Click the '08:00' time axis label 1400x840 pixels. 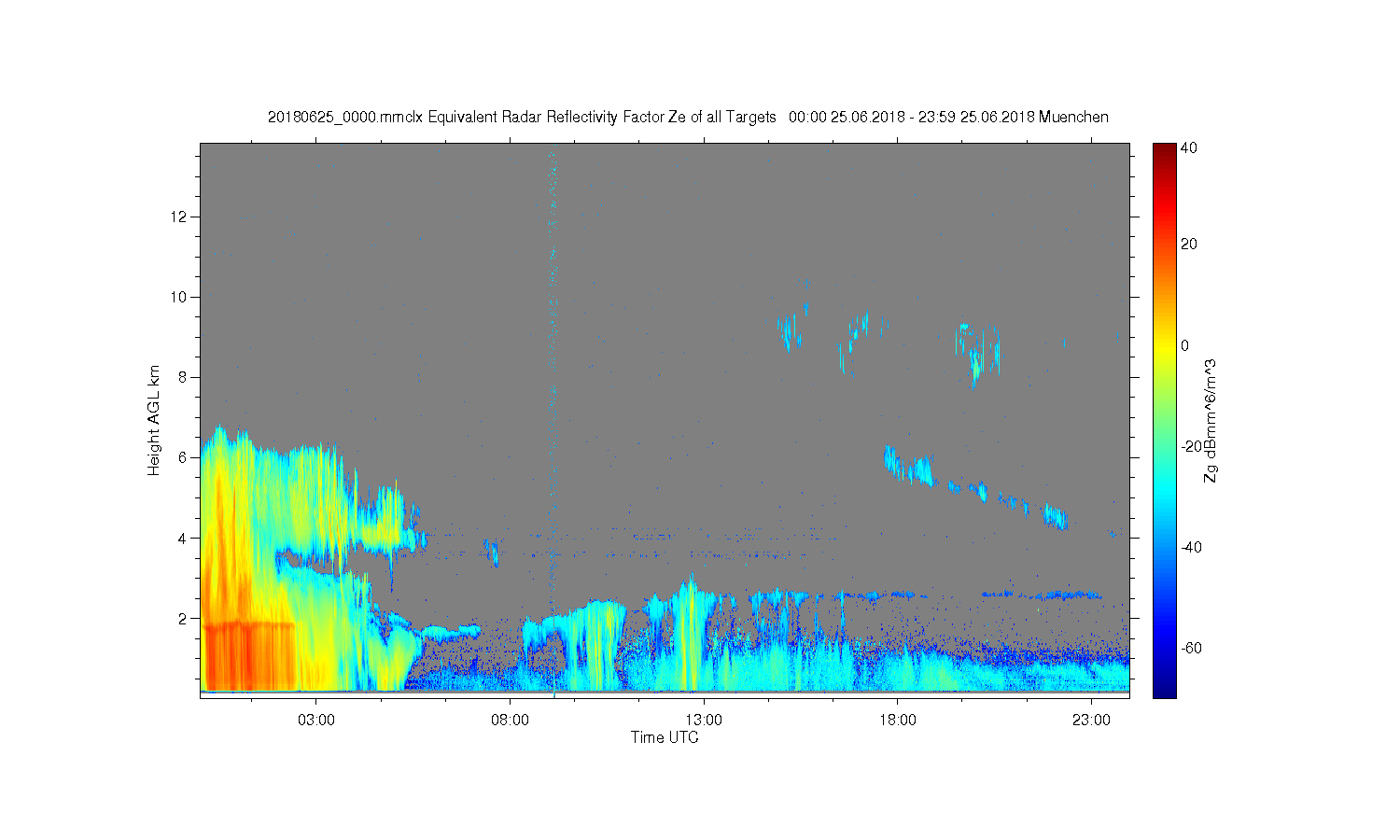point(510,721)
